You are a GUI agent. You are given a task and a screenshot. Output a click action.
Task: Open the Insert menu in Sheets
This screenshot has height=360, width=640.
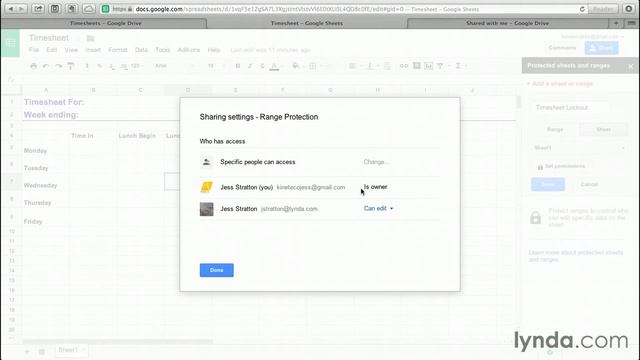click(x=93, y=50)
